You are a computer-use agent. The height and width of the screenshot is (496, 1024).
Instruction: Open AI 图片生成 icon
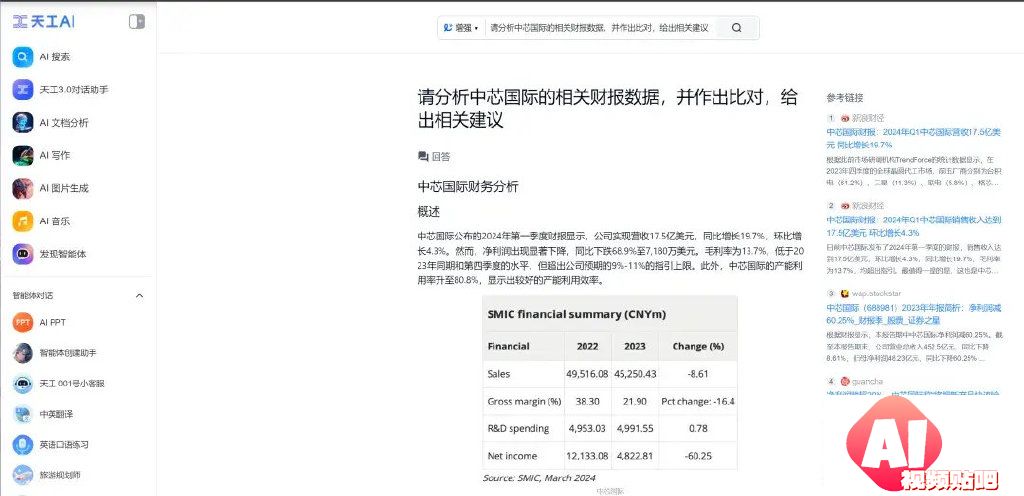coord(23,188)
